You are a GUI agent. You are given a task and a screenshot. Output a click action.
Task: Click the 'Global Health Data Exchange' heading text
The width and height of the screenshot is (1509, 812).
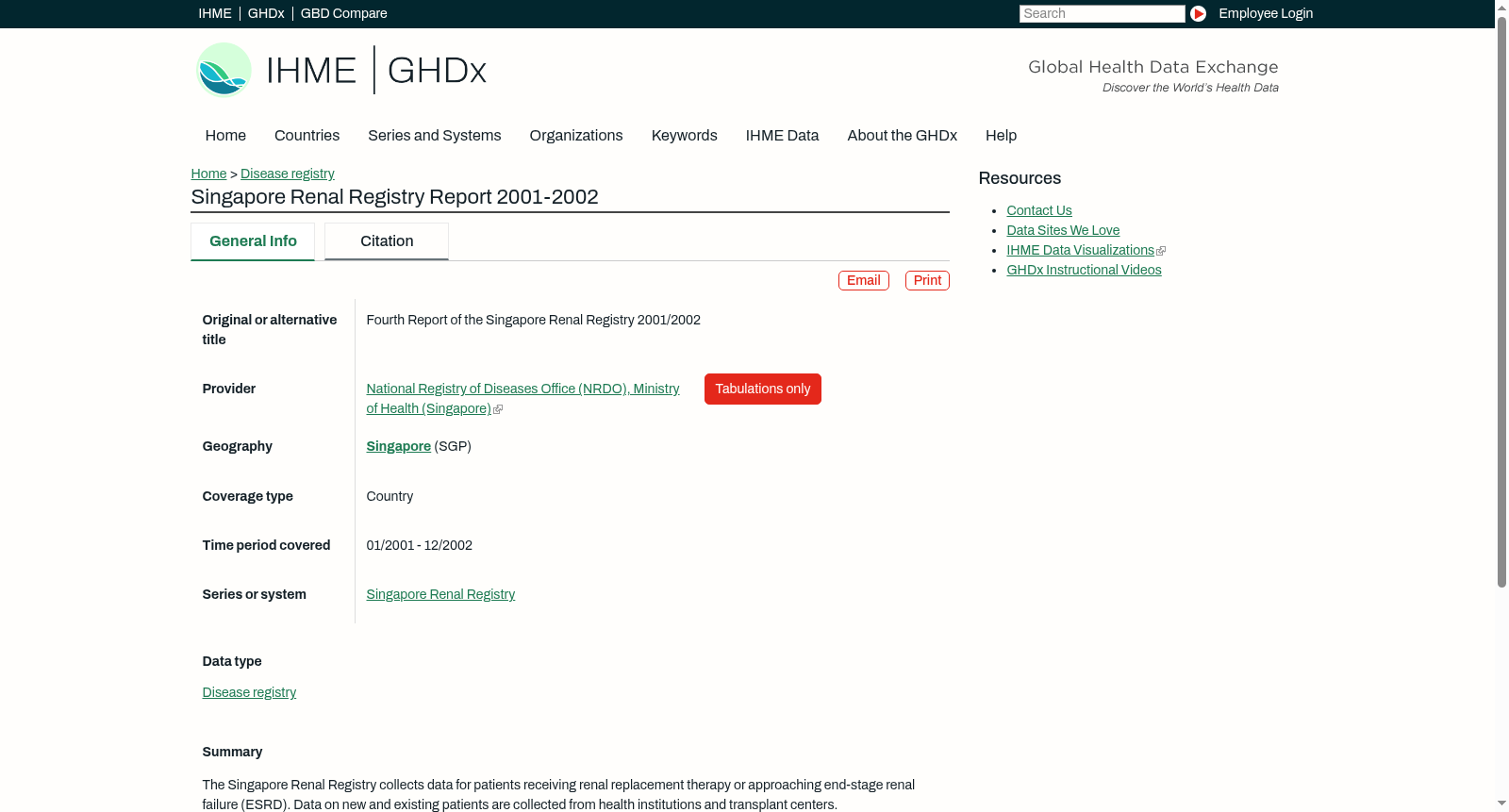[x=1152, y=67]
